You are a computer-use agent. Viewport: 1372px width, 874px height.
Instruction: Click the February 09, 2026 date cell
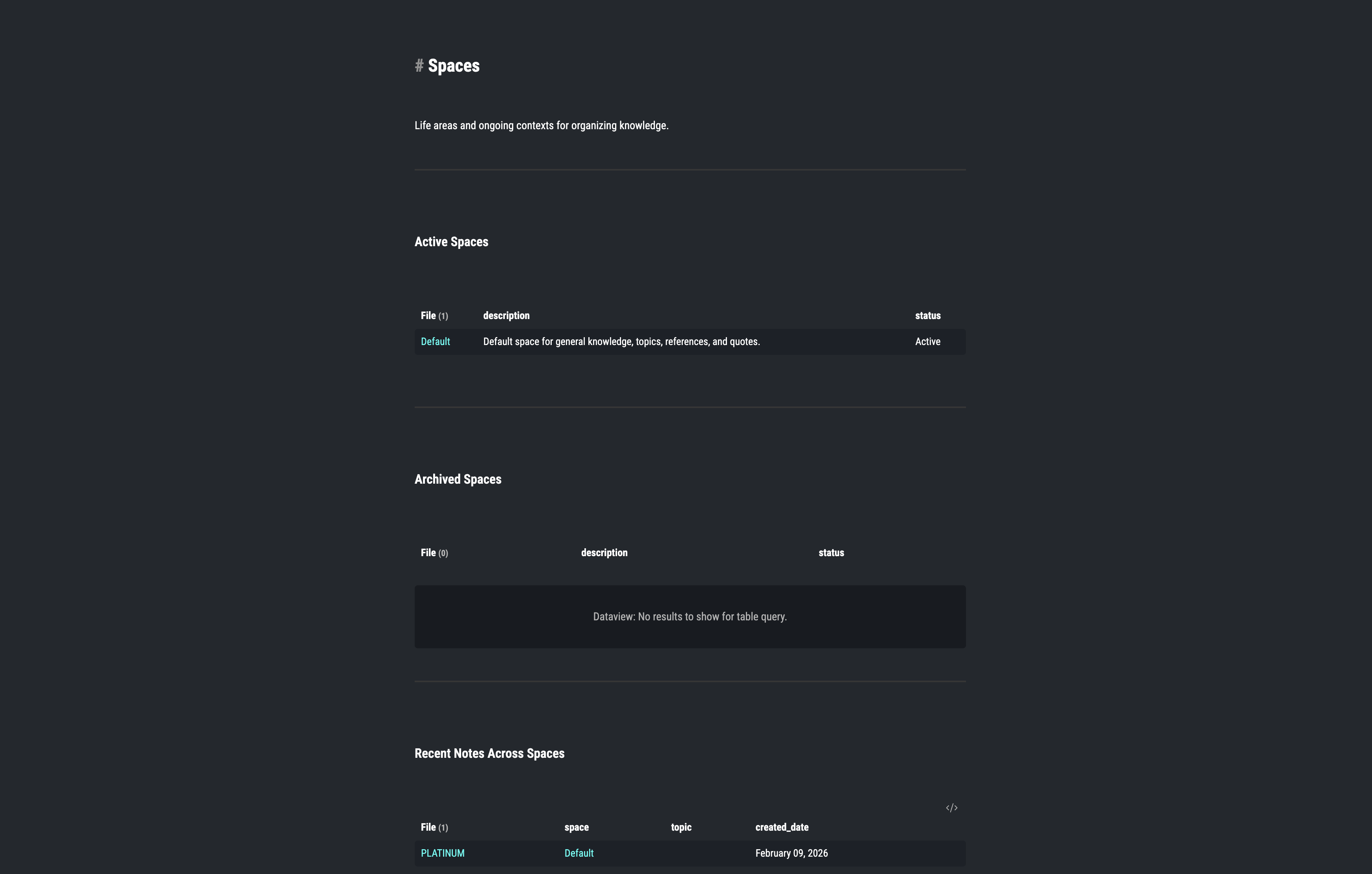tap(792, 854)
